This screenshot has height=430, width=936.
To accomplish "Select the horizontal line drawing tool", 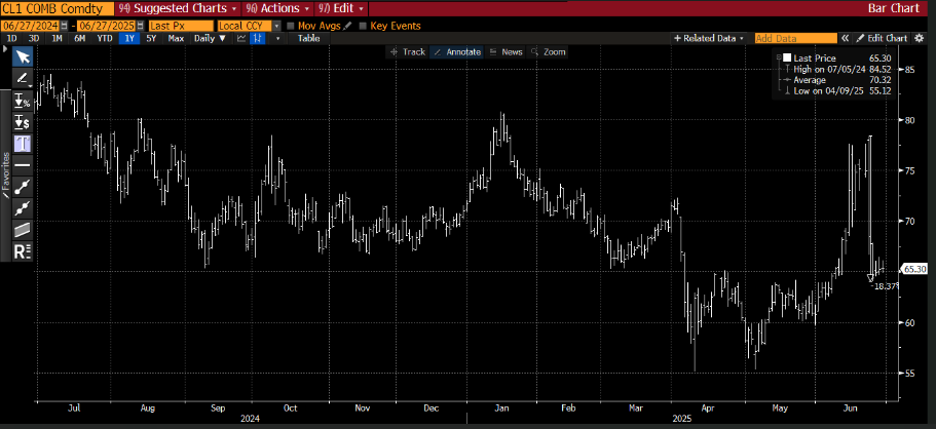I will click(22, 165).
